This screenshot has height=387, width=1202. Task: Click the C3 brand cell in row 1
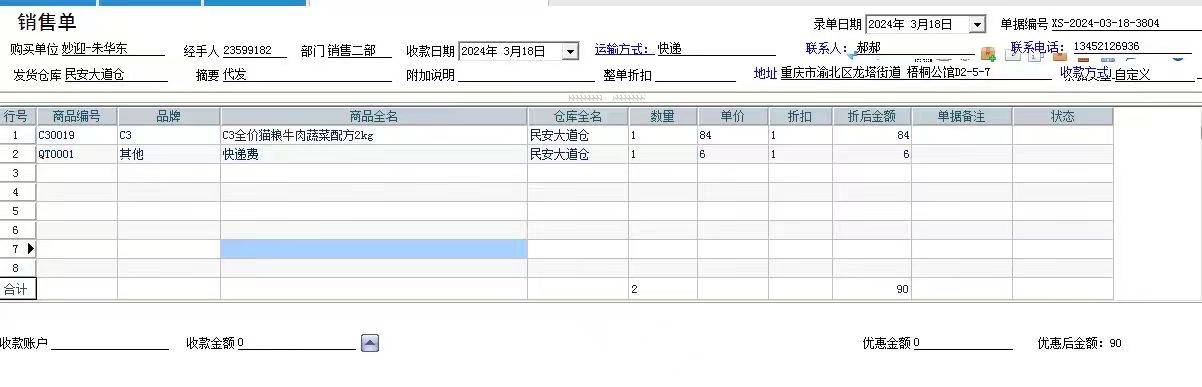pyautogui.click(x=169, y=135)
